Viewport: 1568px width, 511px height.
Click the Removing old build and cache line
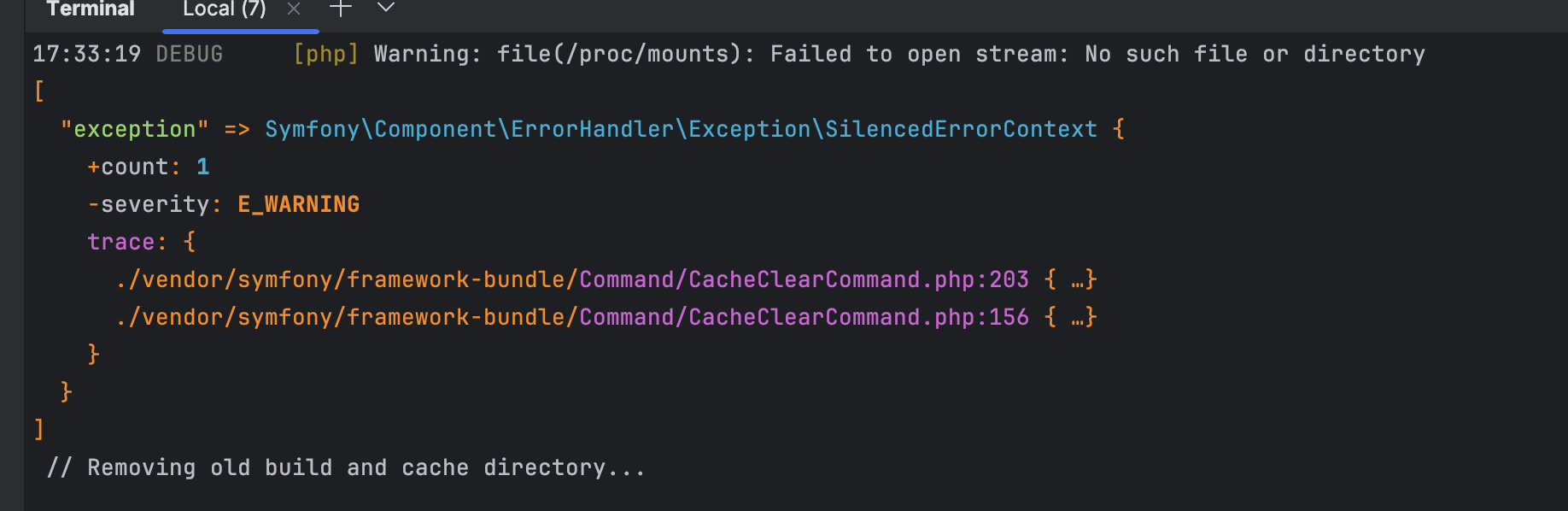346,467
